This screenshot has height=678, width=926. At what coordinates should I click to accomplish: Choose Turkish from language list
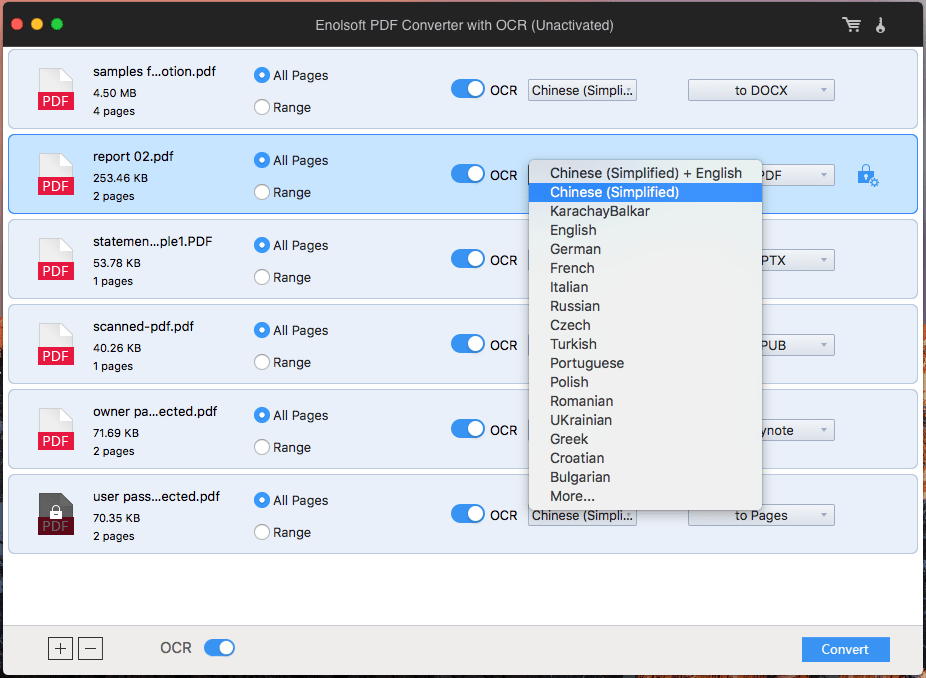point(645,344)
